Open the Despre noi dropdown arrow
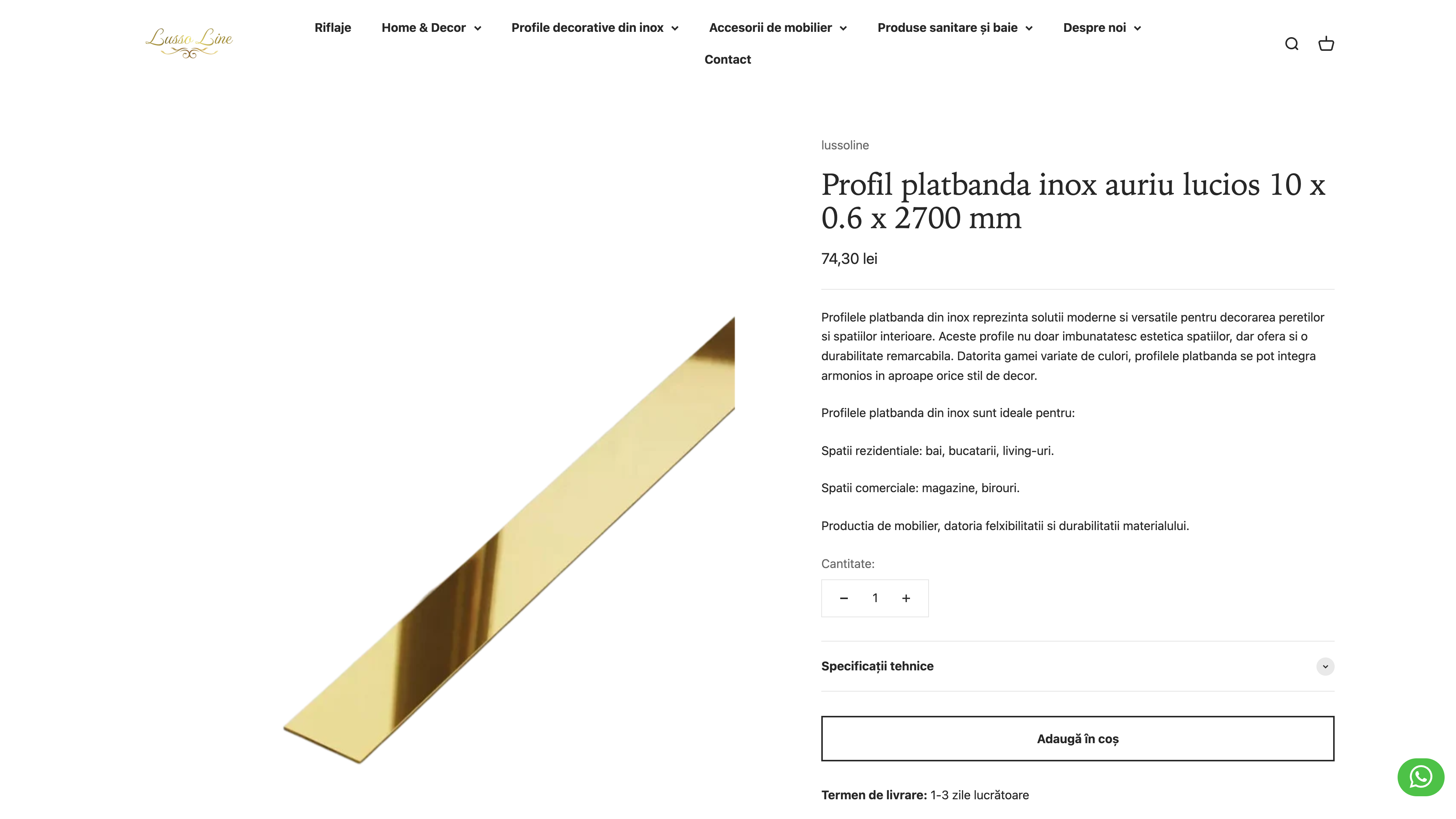The height and width of the screenshot is (819, 1456). (1138, 27)
